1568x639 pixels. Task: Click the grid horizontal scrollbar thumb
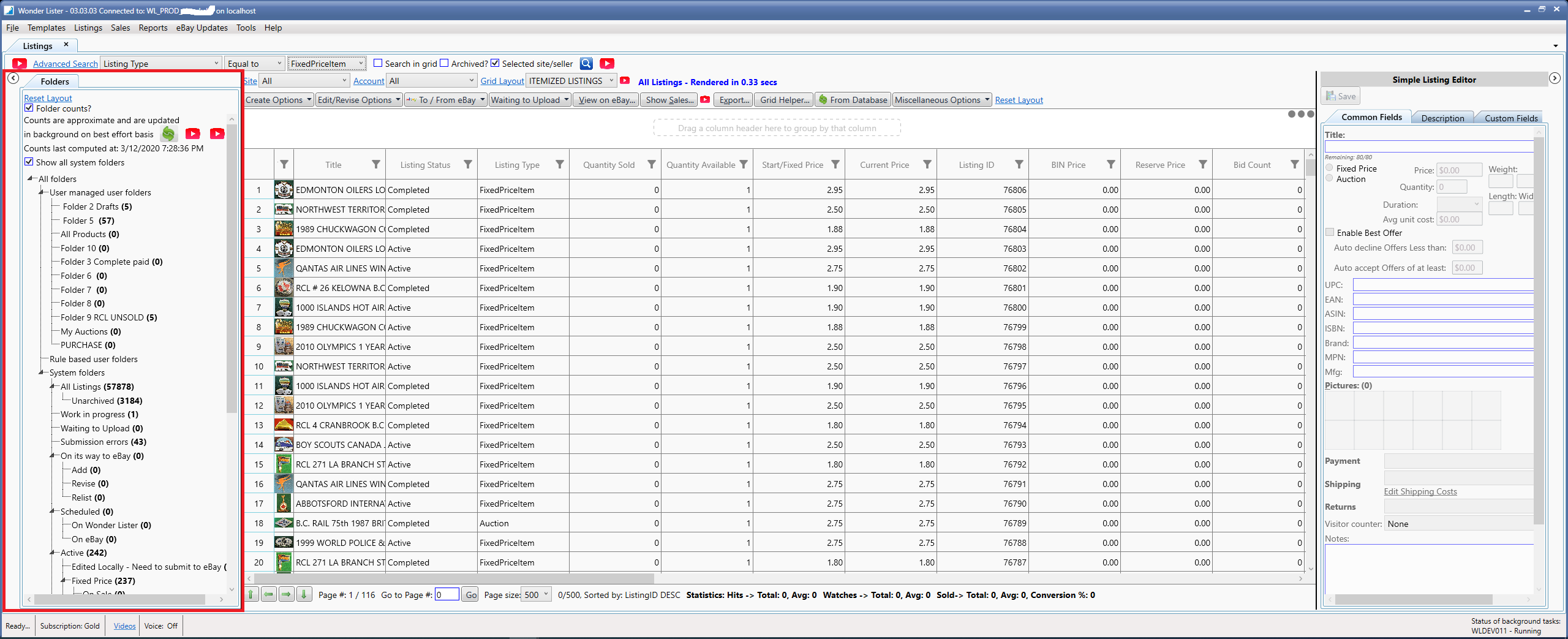pyautogui.click(x=454, y=578)
